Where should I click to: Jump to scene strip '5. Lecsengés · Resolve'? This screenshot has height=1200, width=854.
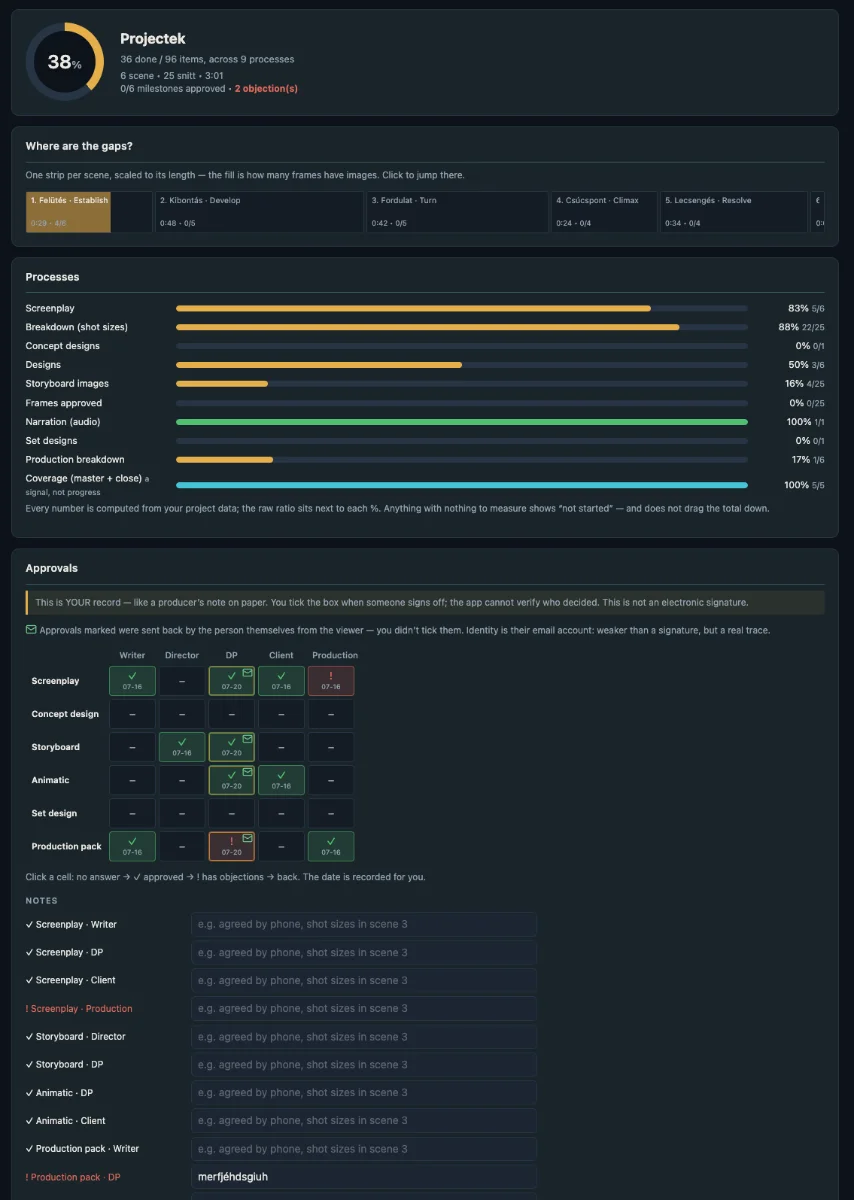tap(734, 212)
